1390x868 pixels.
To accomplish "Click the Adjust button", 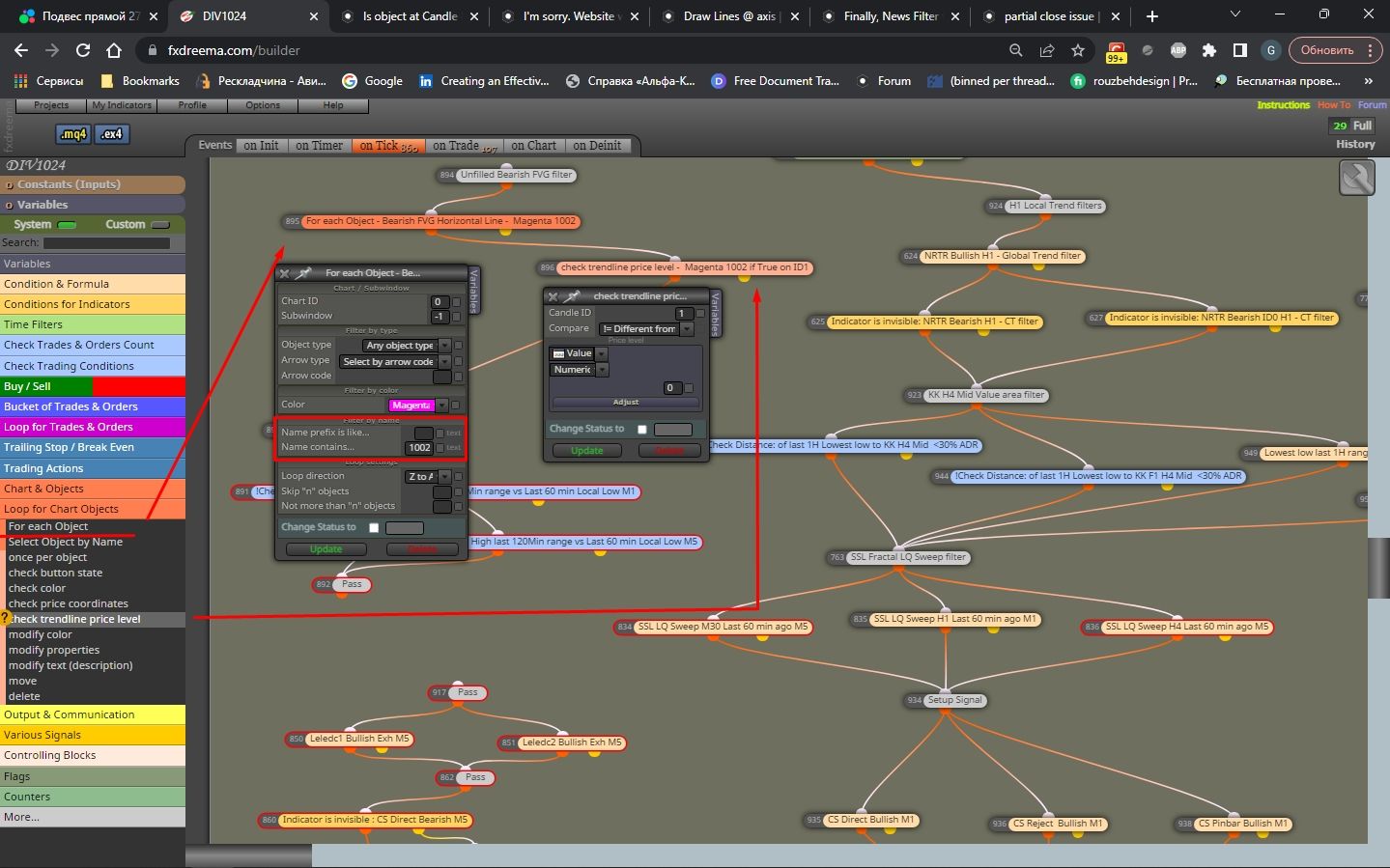I will click(626, 402).
